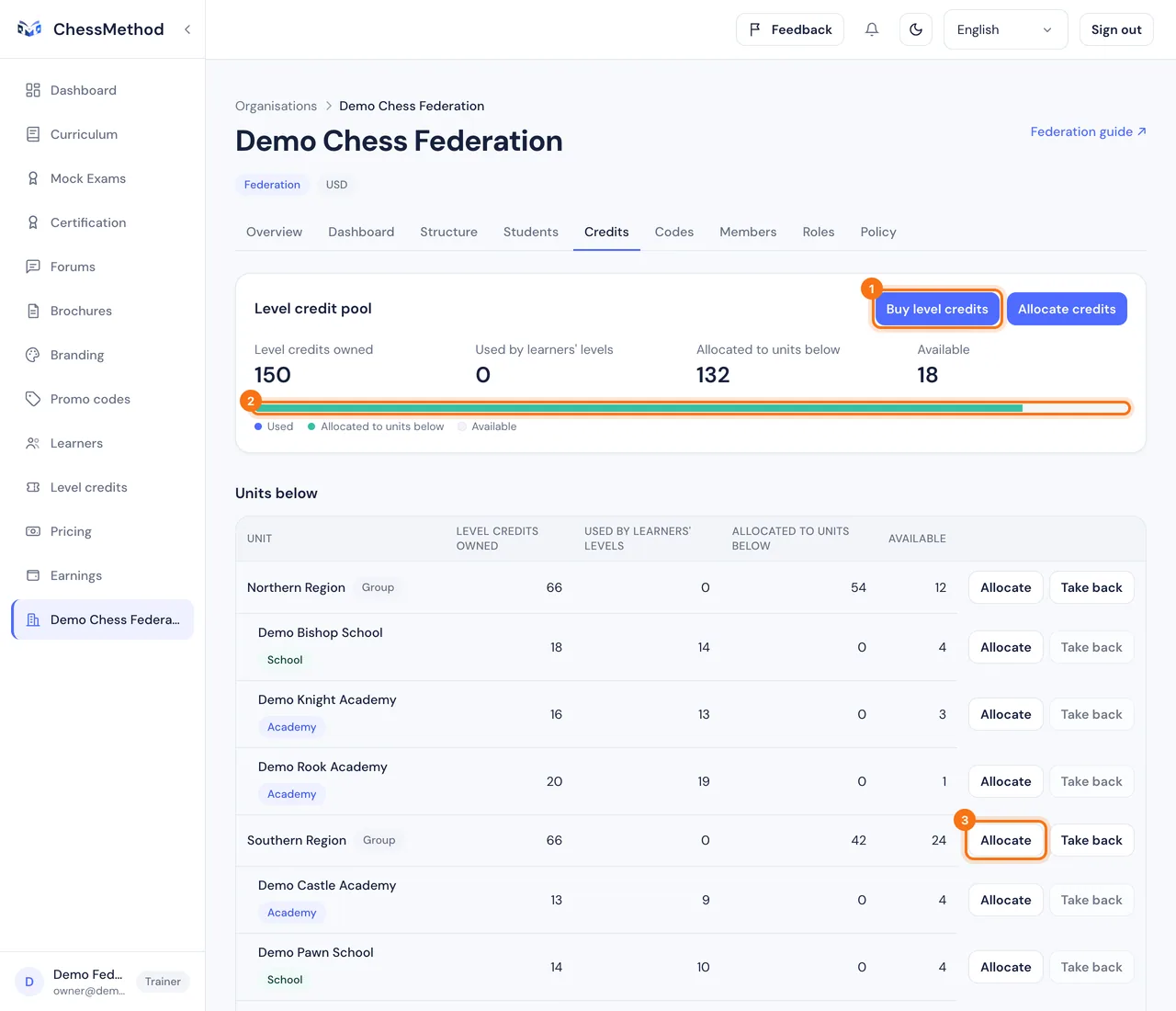Open the Federation guide link
The height and width of the screenshot is (1011, 1176).
pyautogui.click(x=1088, y=131)
